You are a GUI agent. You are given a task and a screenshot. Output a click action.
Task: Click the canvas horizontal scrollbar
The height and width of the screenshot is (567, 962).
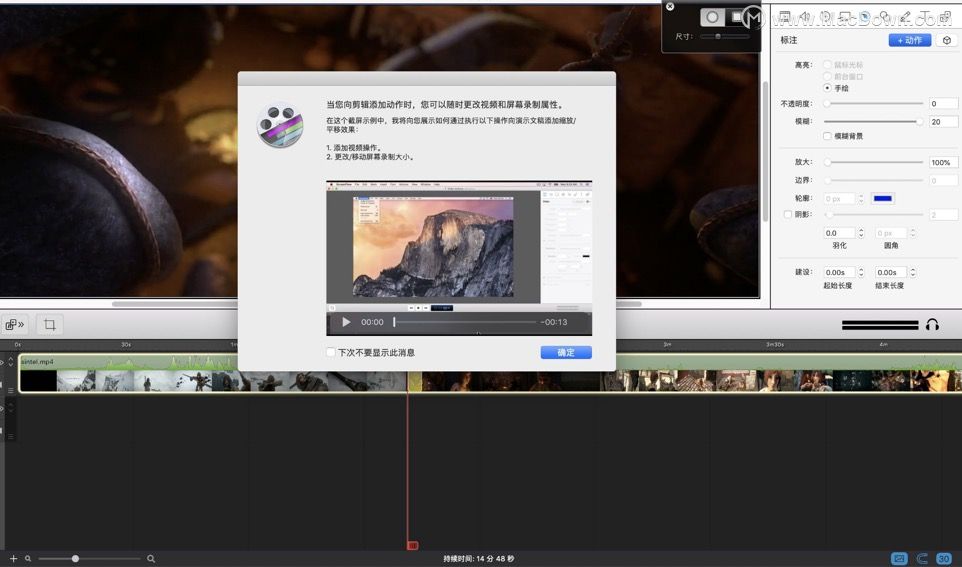tap(377, 304)
